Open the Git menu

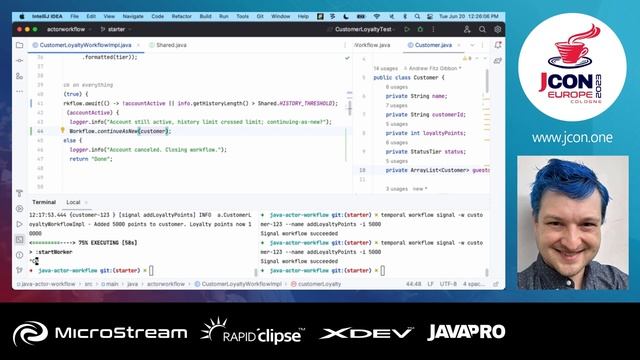pos(260,16)
